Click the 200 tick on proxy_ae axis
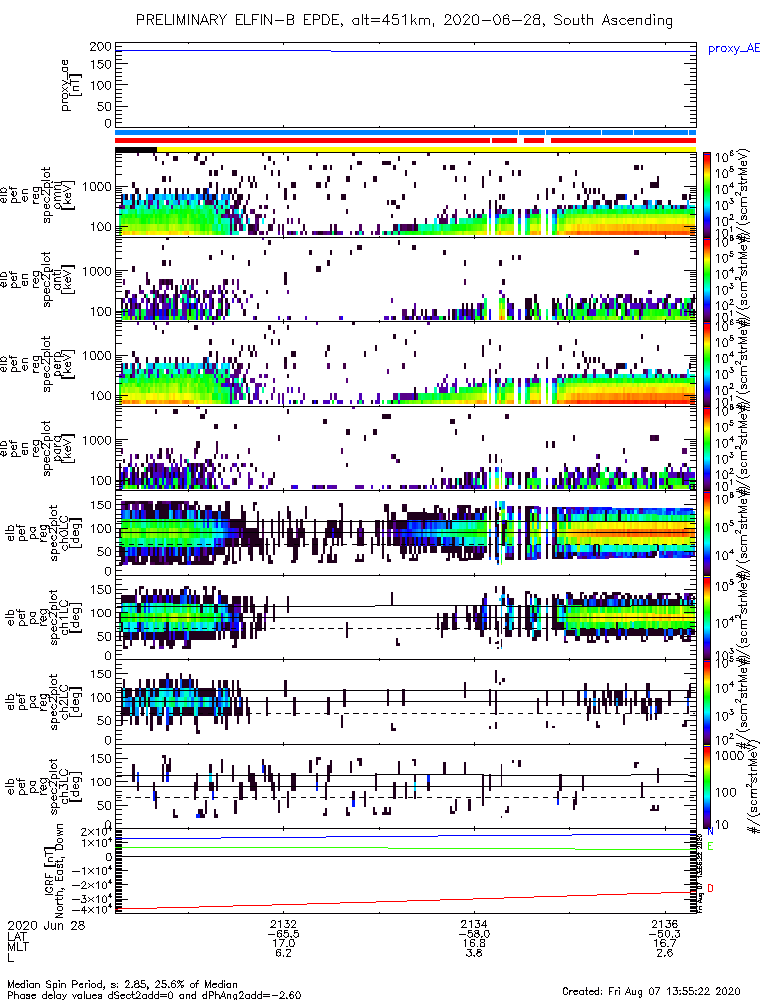The image size is (775, 1000). 101,47
